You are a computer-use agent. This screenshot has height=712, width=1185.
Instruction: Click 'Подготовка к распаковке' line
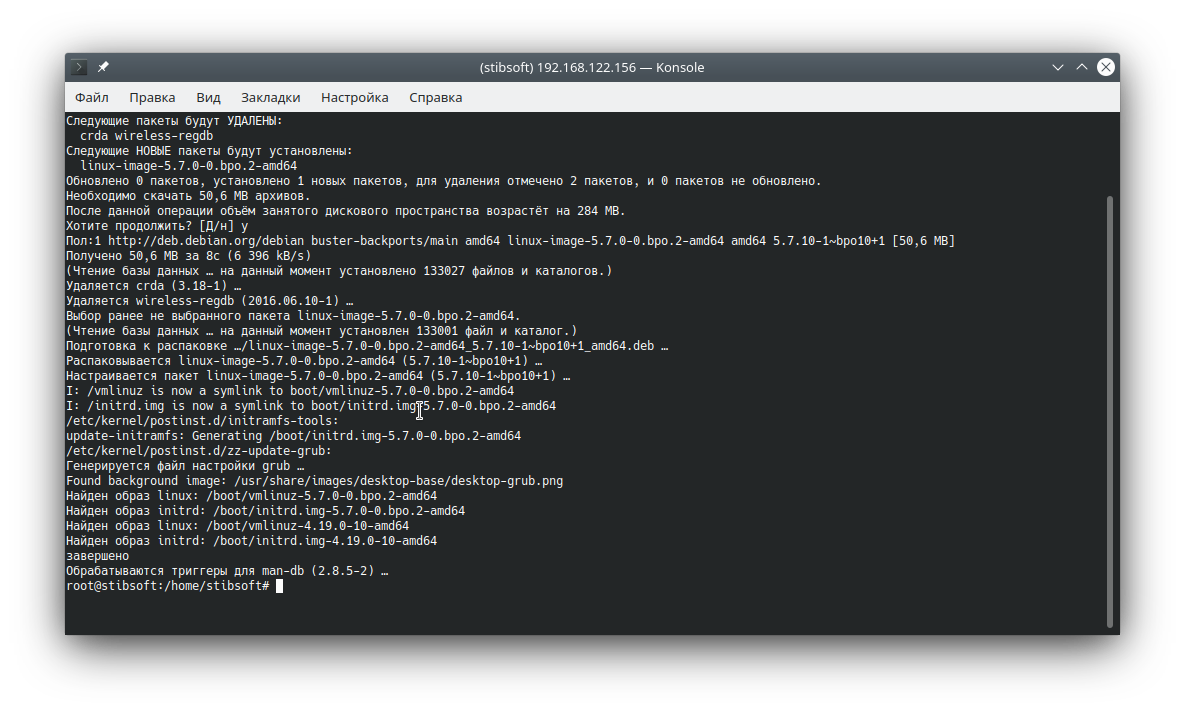[x=367, y=346]
